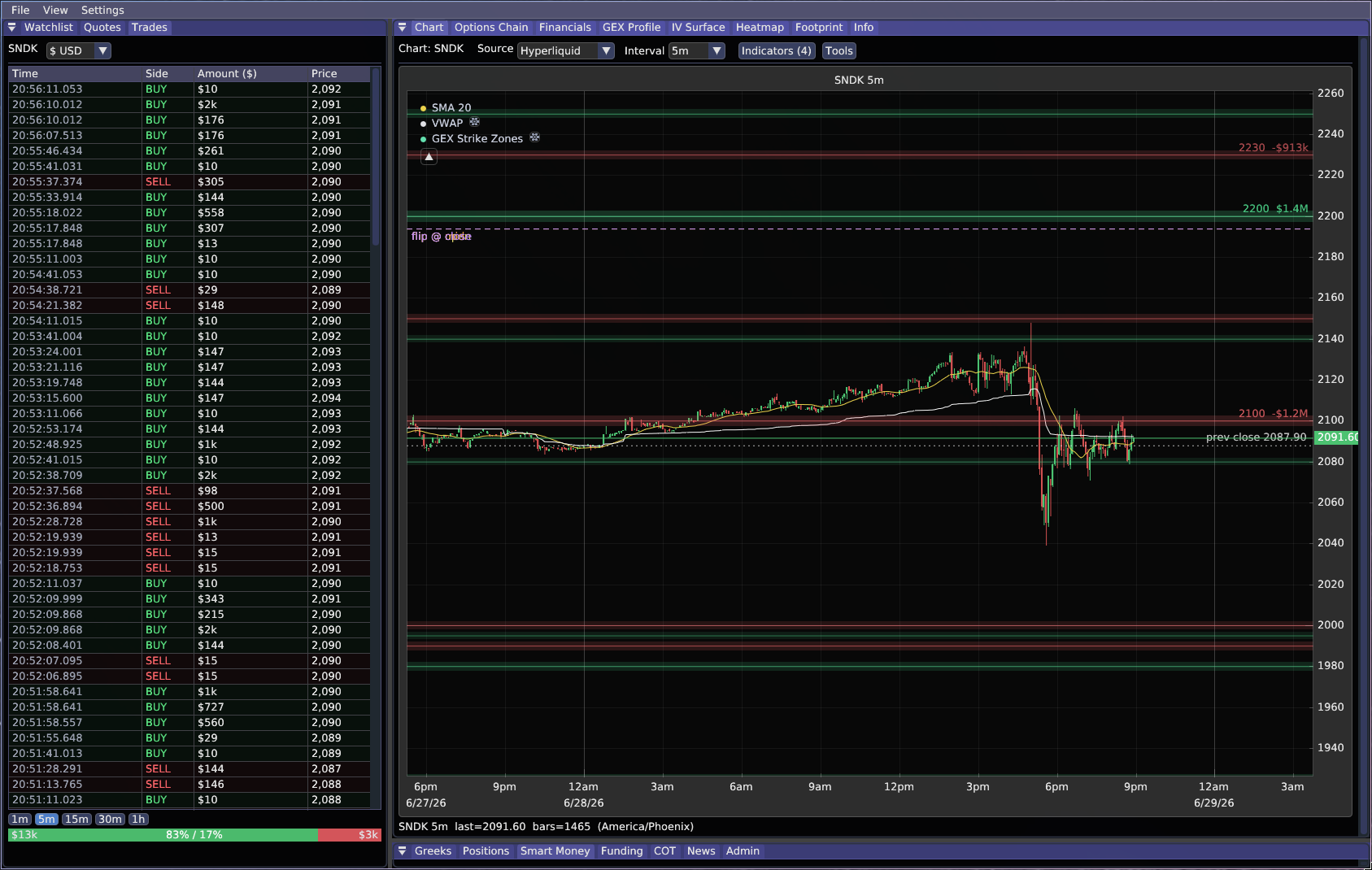The height and width of the screenshot is (870, 1372).
Task: Click the Amount ($) column header
Action: [x=251, y=73]
